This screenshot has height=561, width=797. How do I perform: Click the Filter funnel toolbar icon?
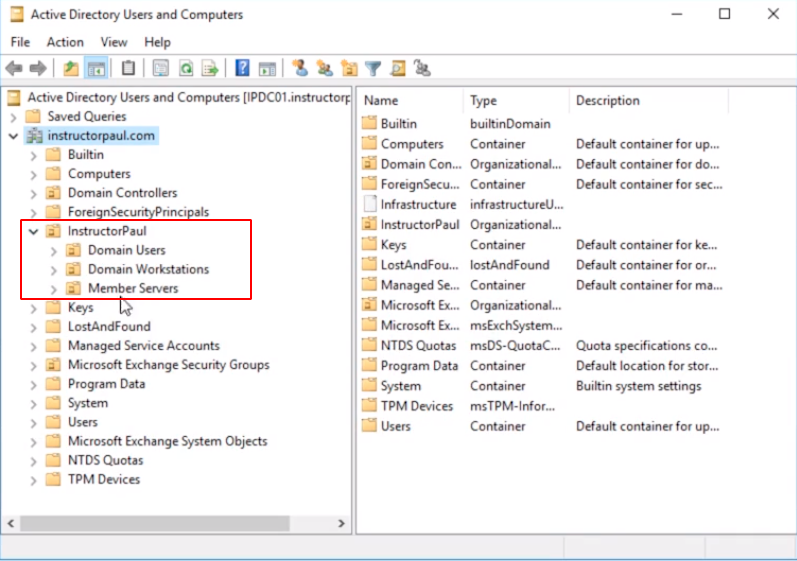(373, 68)
